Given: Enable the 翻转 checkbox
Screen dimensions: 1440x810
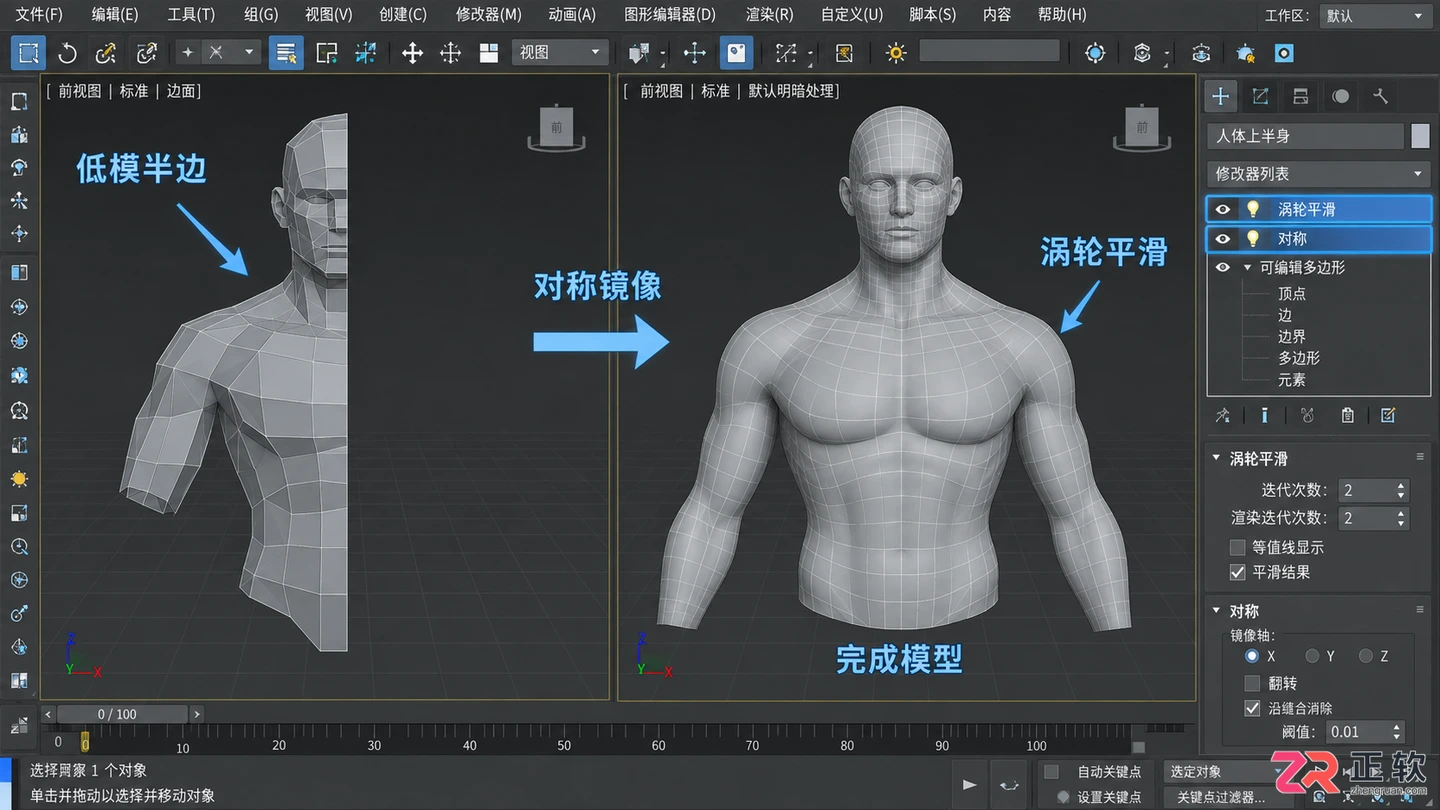Looking at the screenshot, I should (1252, 683).
